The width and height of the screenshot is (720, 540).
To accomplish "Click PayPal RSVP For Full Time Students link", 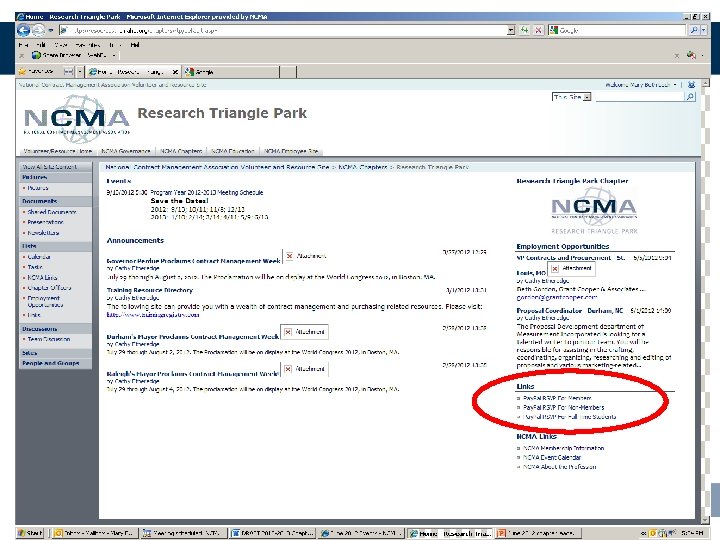I will pyautogui.click(x=569, y=417).
